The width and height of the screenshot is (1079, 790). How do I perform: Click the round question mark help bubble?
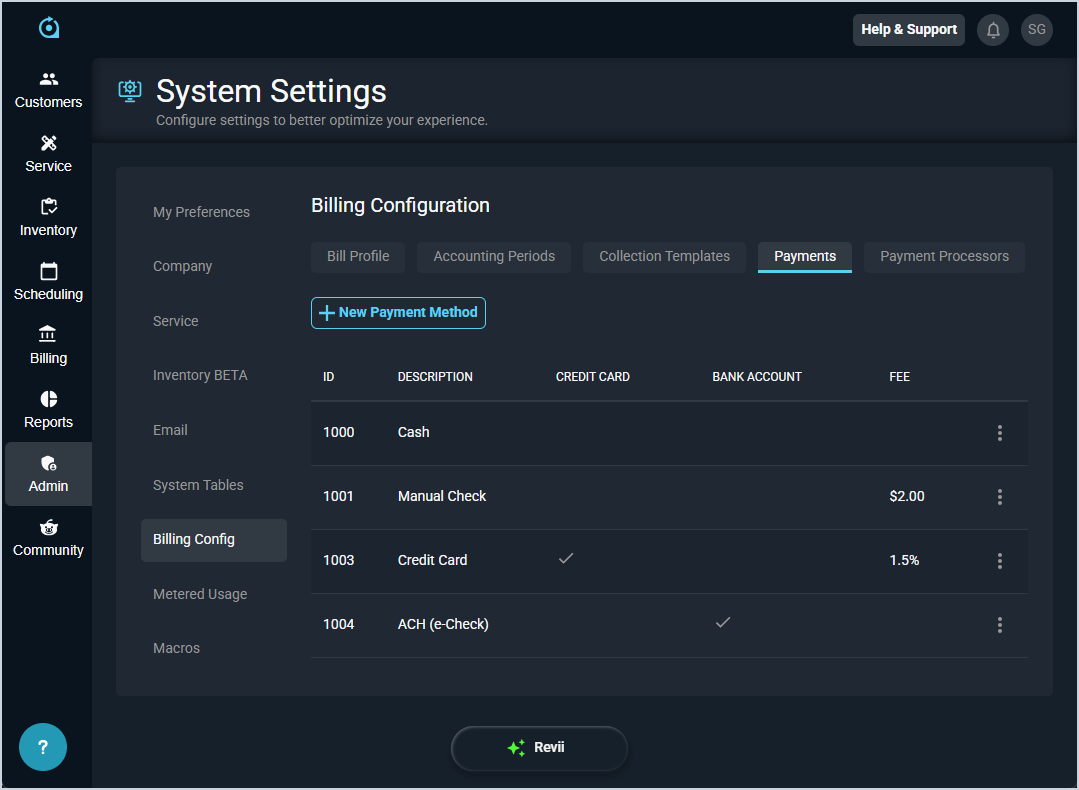(43, 747)
